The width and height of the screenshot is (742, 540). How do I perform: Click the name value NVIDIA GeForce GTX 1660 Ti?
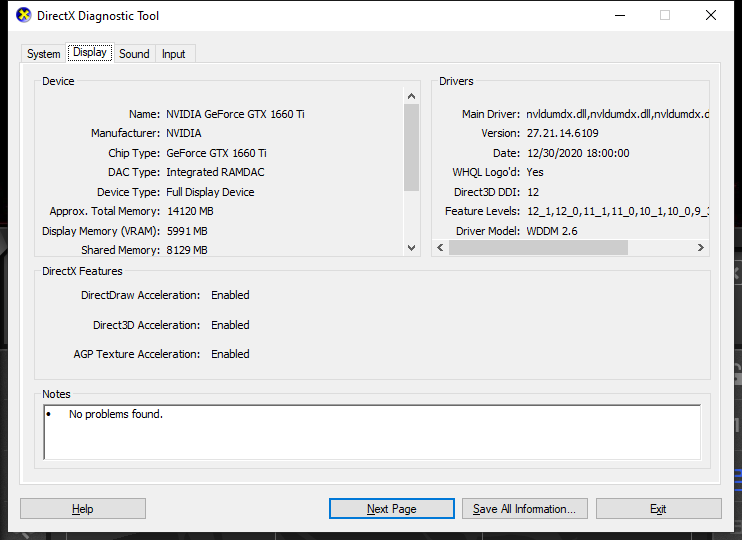point(235,114)
